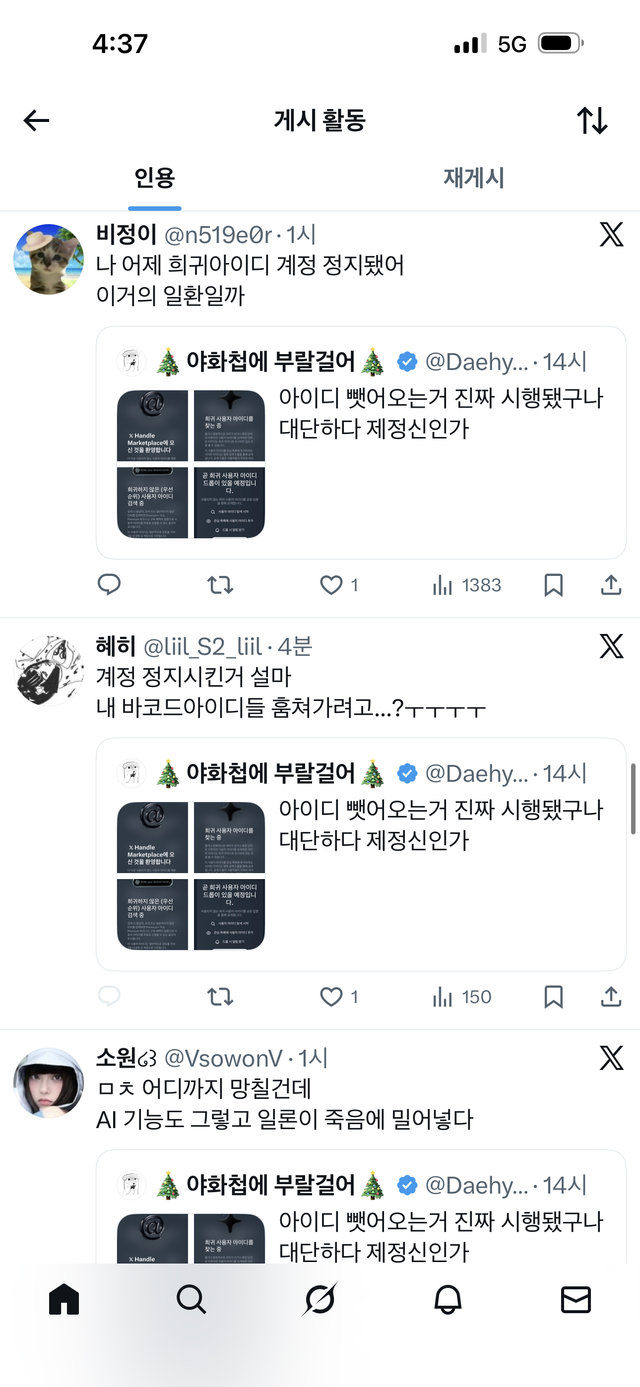Reply to 비정이's quote post
The width and height of the screenshot is (640, 1387).
tap(109, 585)
